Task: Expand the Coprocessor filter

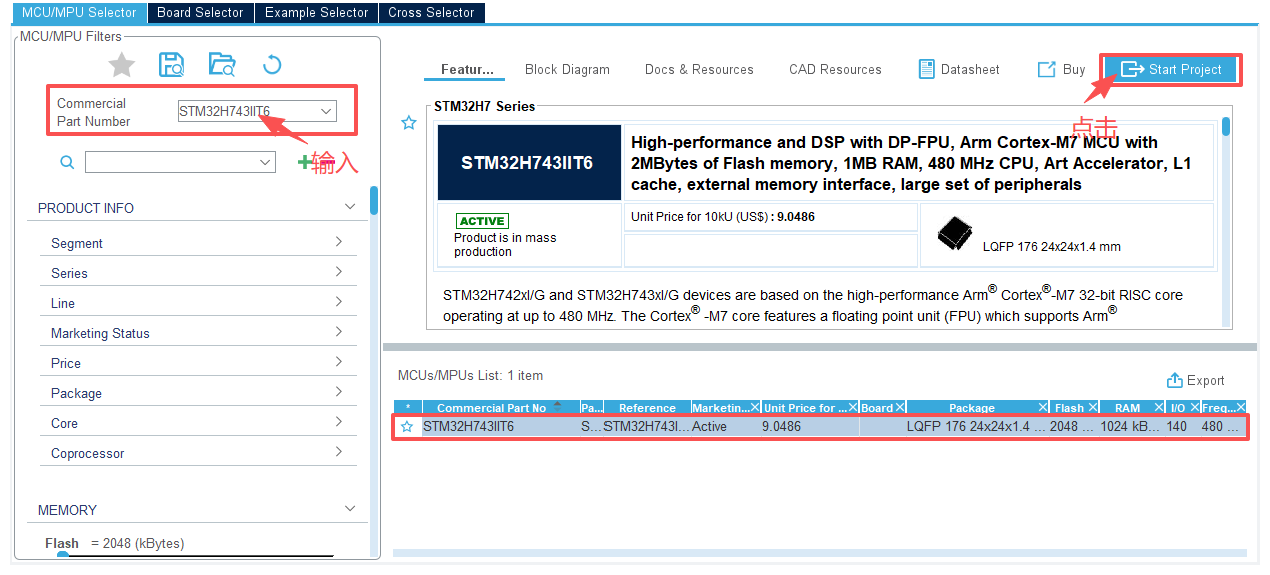Action: tap(339, 452)
